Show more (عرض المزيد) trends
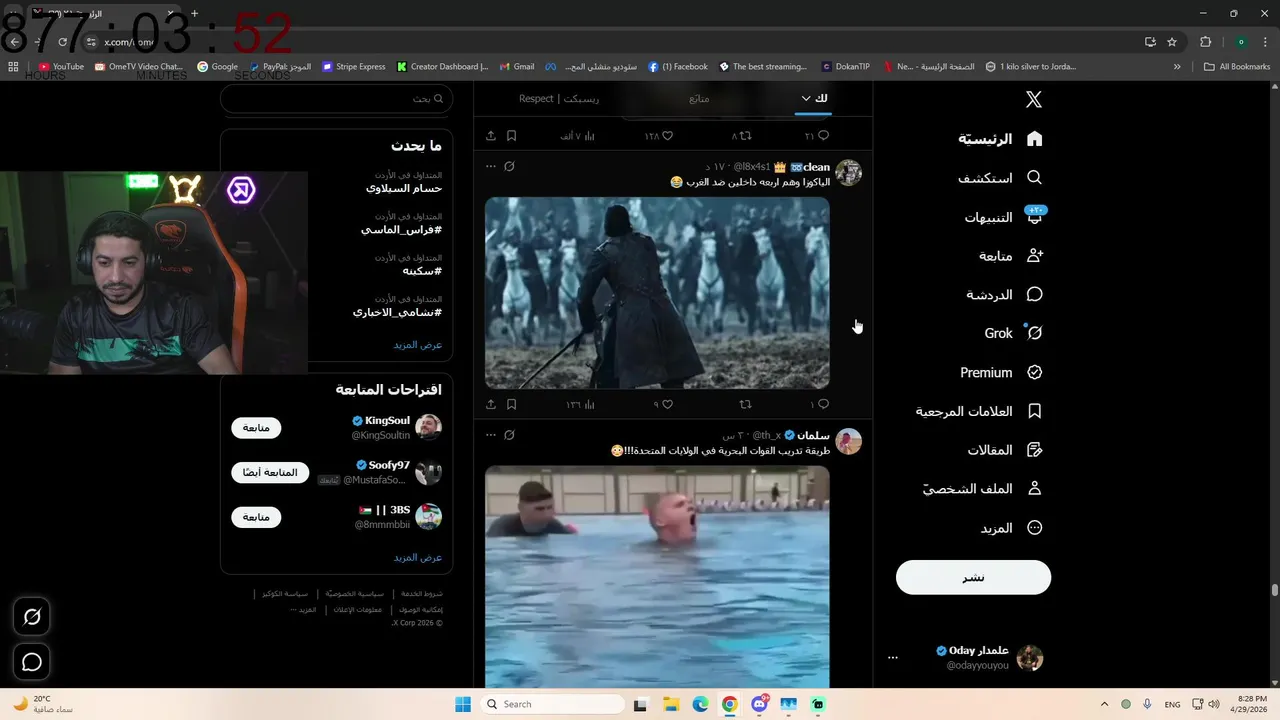This screenshot has height=720, width=1280. [417, 344]
